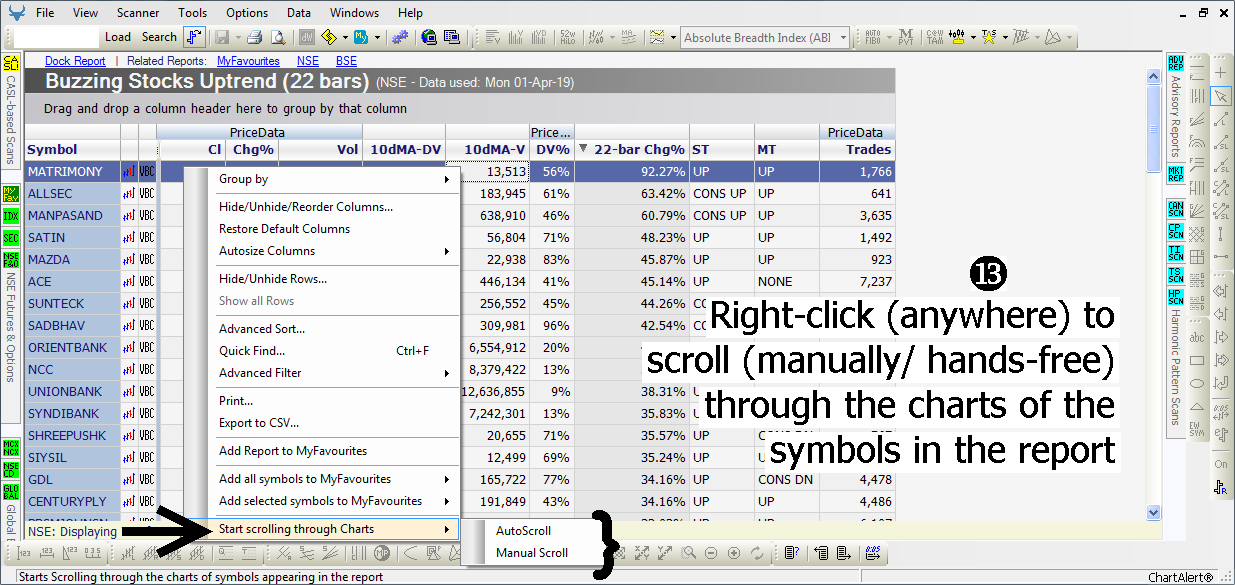Click the chart icon in MANPASAND row

[129, 215]
